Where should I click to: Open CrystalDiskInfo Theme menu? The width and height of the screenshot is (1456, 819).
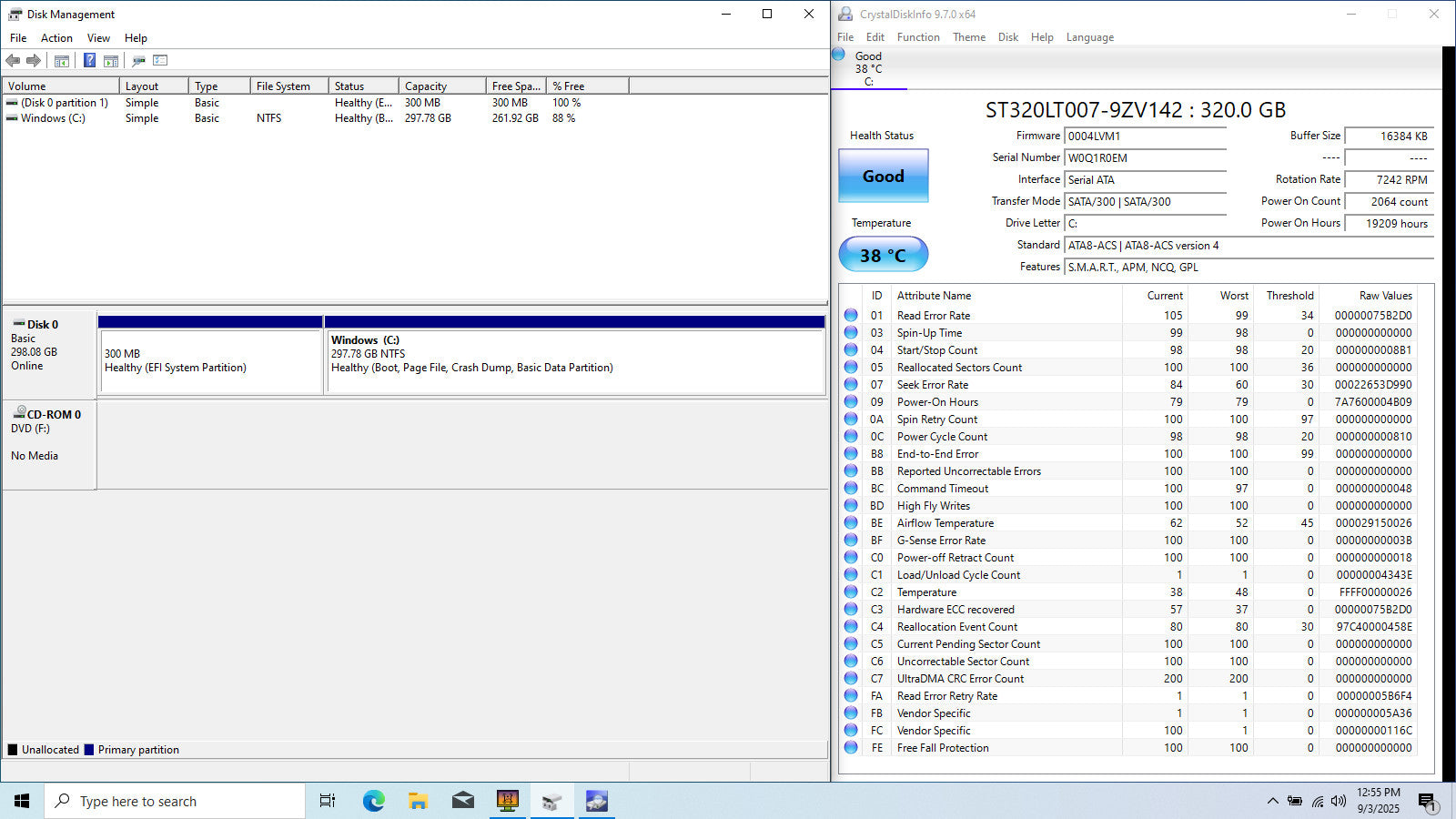click(969, 37)
